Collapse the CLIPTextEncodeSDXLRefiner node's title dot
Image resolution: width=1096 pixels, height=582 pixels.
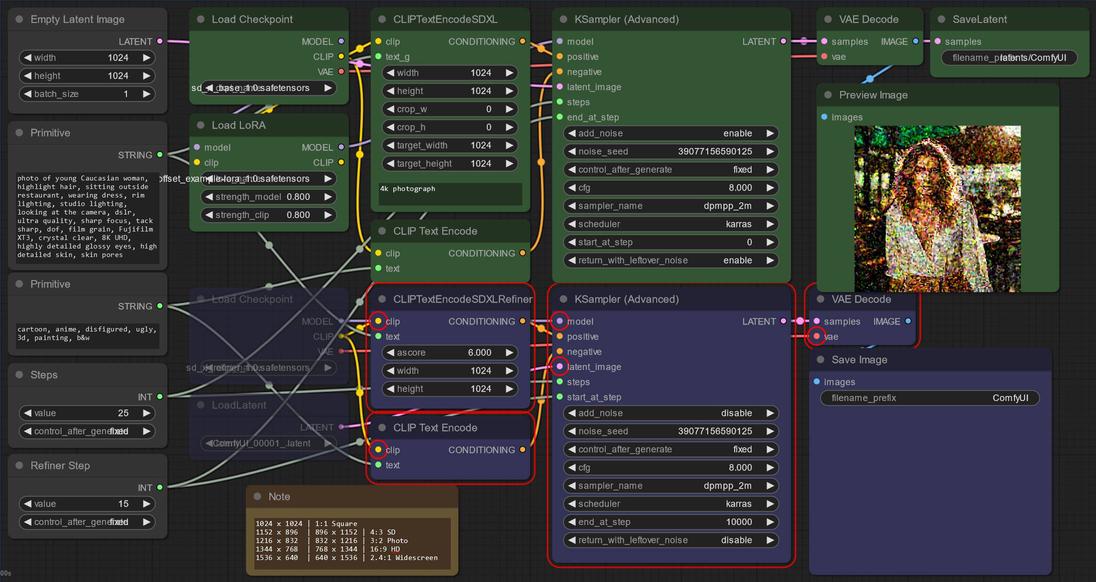tap(382, 299)
